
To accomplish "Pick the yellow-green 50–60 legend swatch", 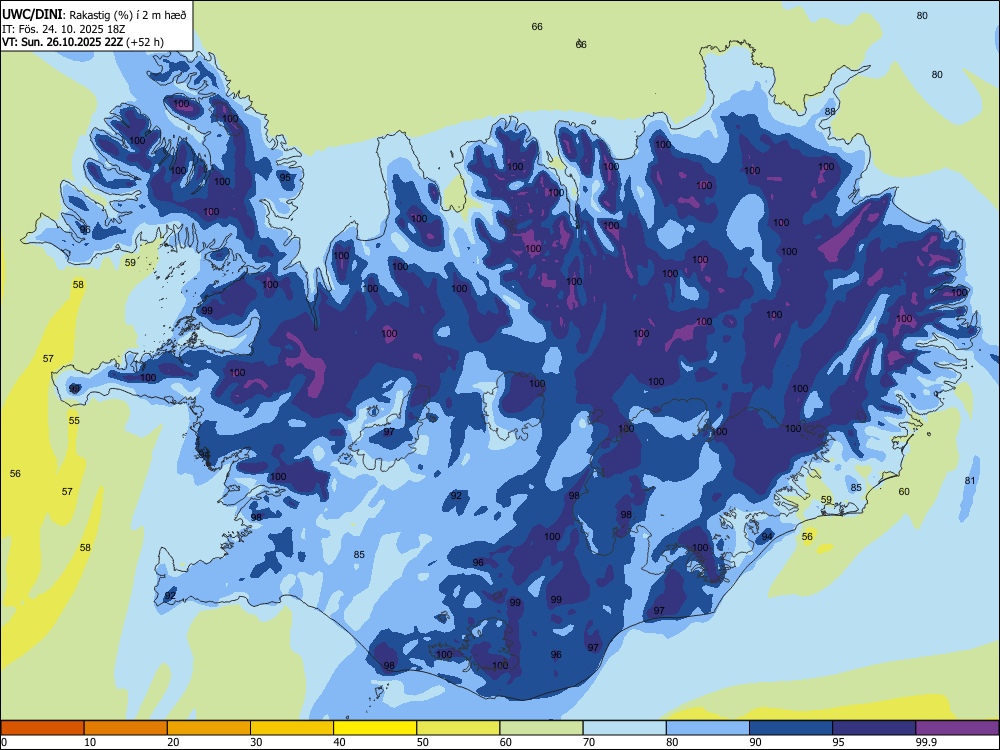I will 458,728.
